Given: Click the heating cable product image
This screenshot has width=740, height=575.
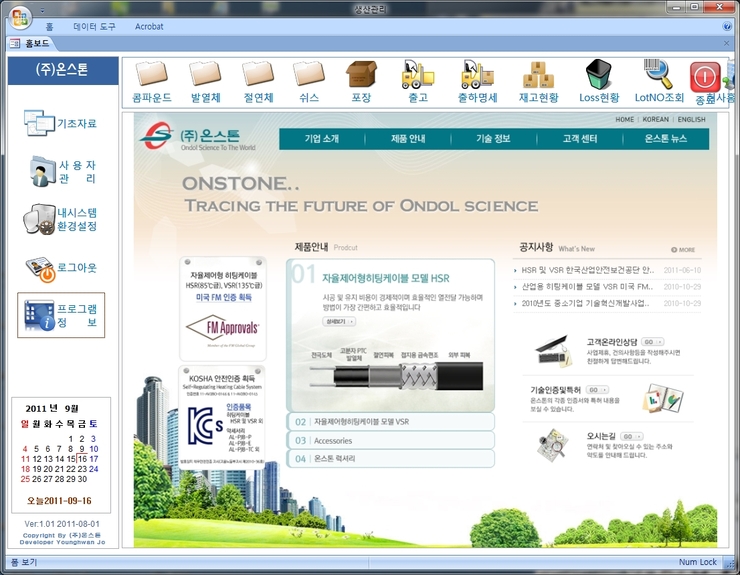Looking at the screenshot, I should 396,376.
